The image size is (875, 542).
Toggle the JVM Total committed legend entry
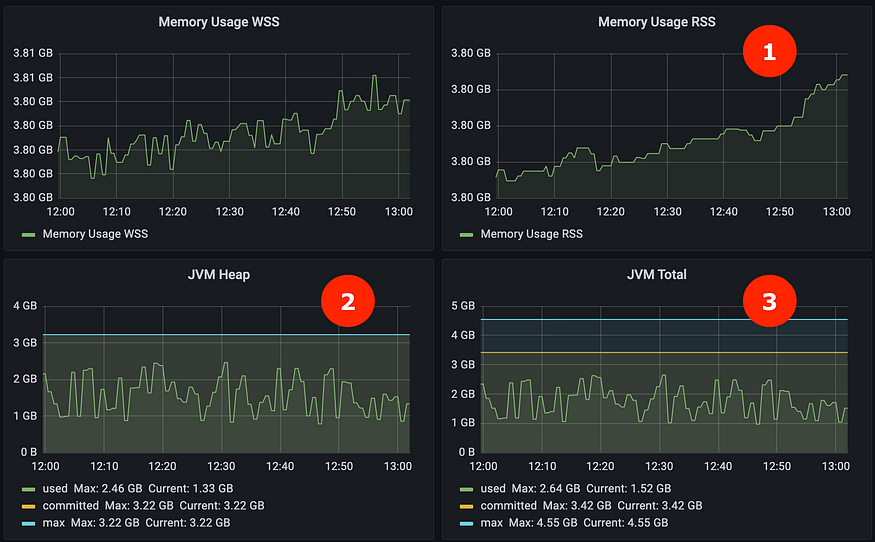[508, 506]
